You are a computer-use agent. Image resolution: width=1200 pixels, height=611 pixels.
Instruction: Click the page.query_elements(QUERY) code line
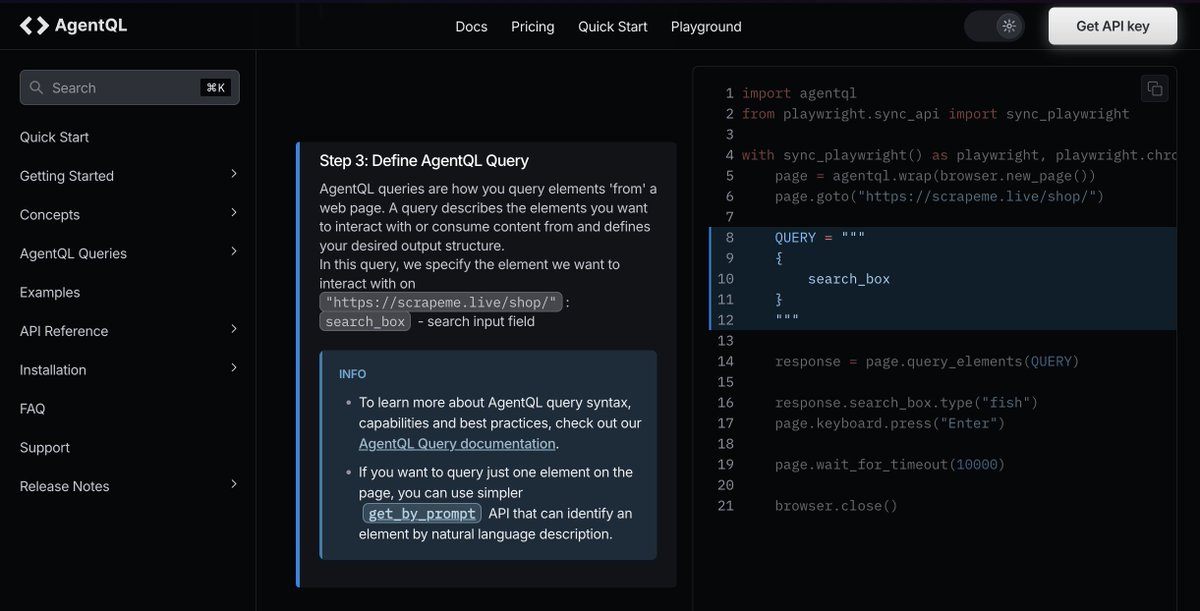[x=927, y=361]
